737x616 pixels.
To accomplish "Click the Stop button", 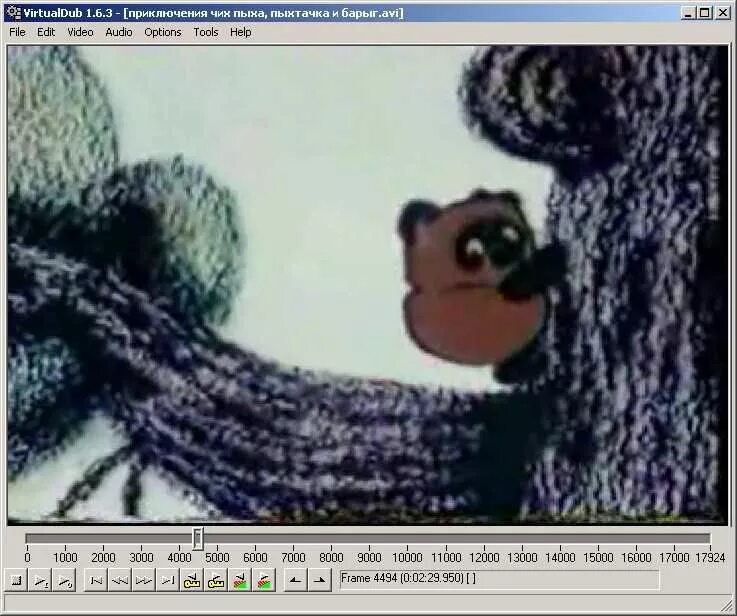I will (x=16, y=581).
